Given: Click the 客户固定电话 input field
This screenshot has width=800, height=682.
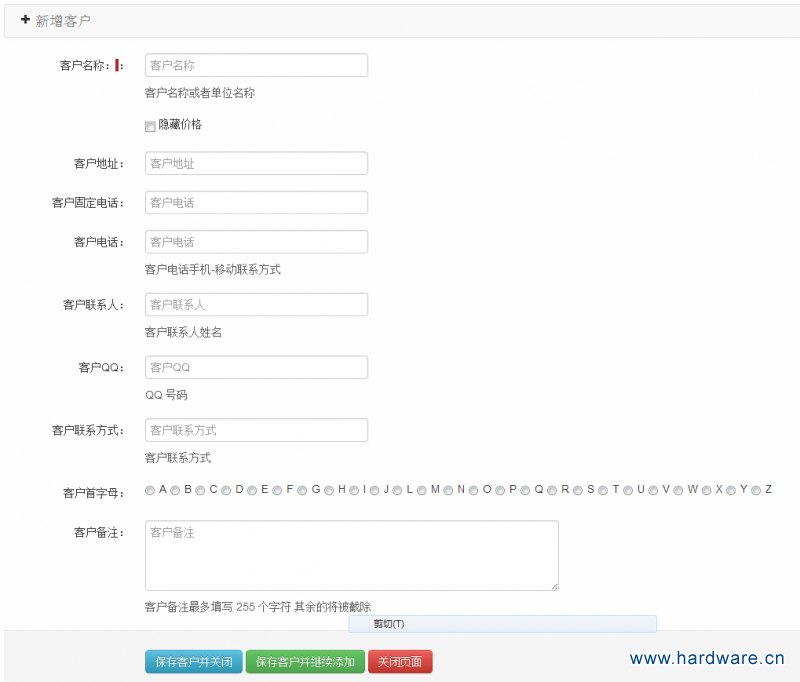Looking at the screenshot, I should click(x=256, y=202).
